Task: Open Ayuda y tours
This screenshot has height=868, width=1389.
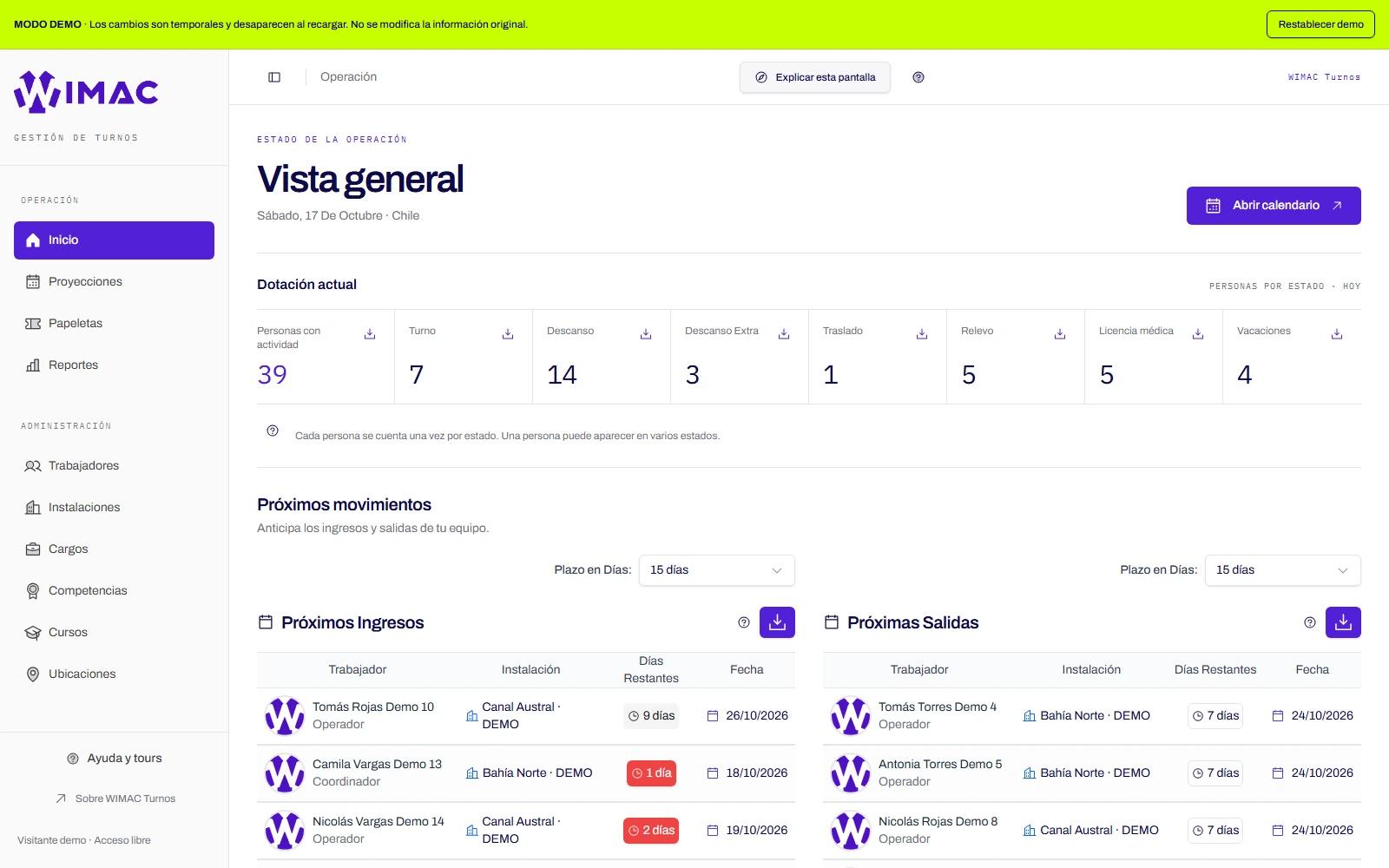Action: [x=115, y=759]
